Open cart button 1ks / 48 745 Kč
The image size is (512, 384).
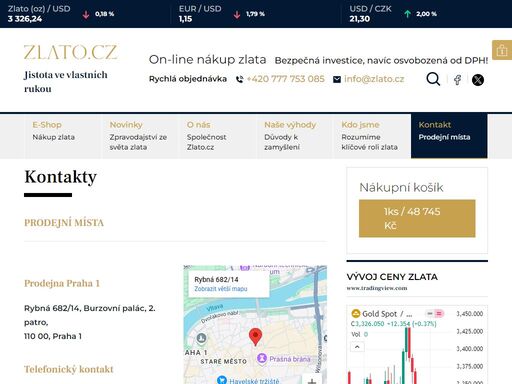point(417,218)
